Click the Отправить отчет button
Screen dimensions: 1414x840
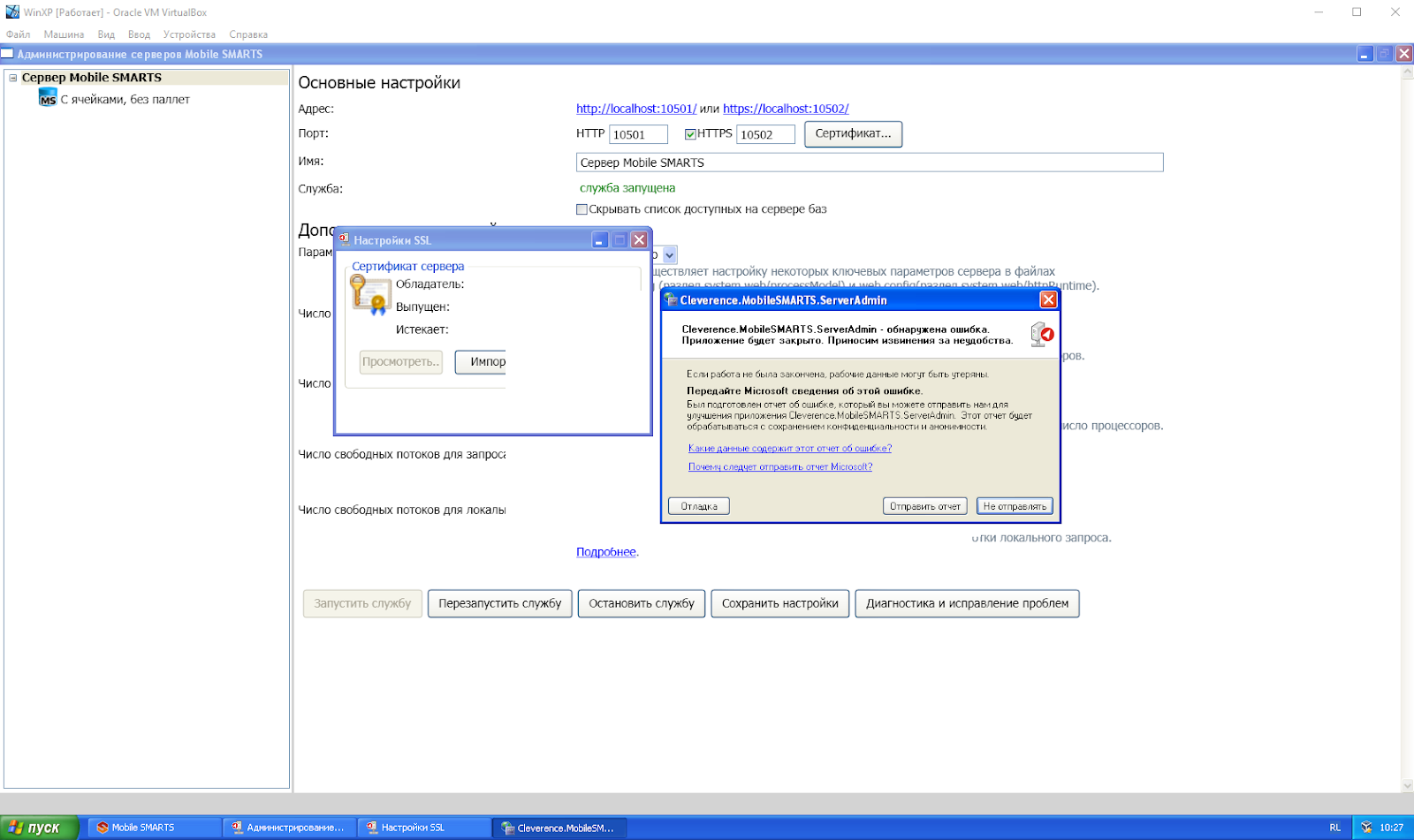[925, 506]
